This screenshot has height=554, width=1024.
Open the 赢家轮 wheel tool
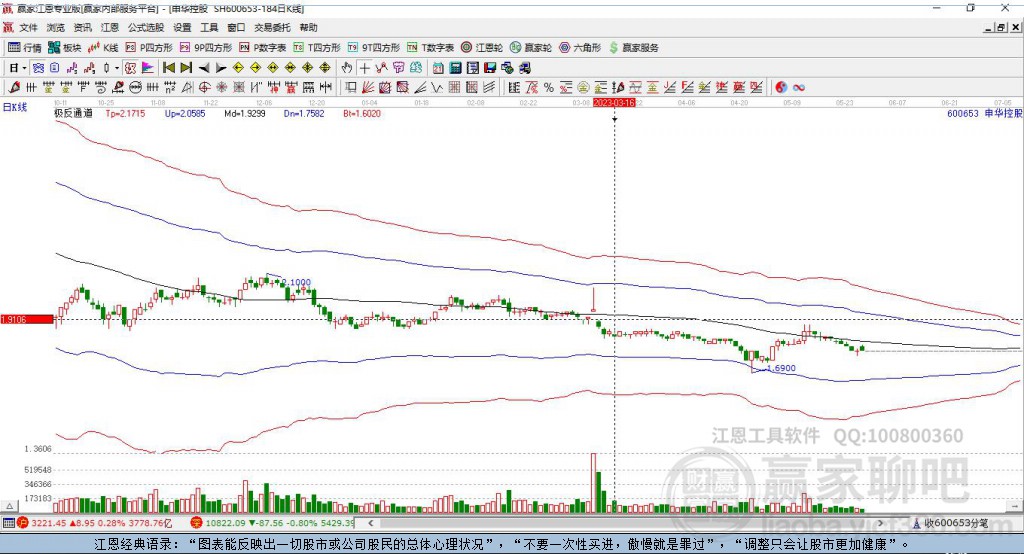[x=531, y=48]
